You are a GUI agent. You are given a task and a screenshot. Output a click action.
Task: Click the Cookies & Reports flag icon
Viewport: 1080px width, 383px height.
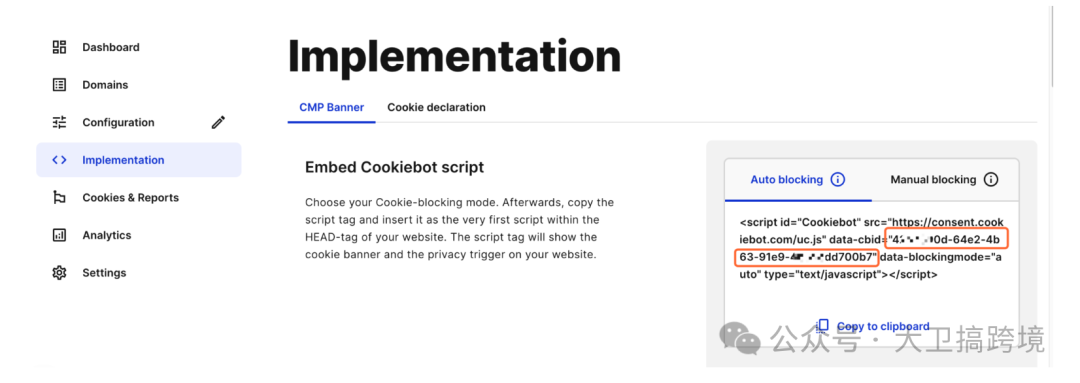tap(59, 198)
